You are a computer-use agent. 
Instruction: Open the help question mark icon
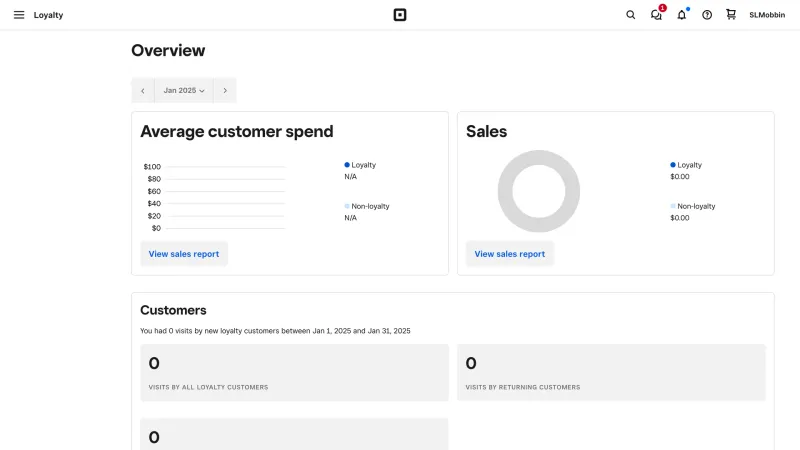point(707,15)
